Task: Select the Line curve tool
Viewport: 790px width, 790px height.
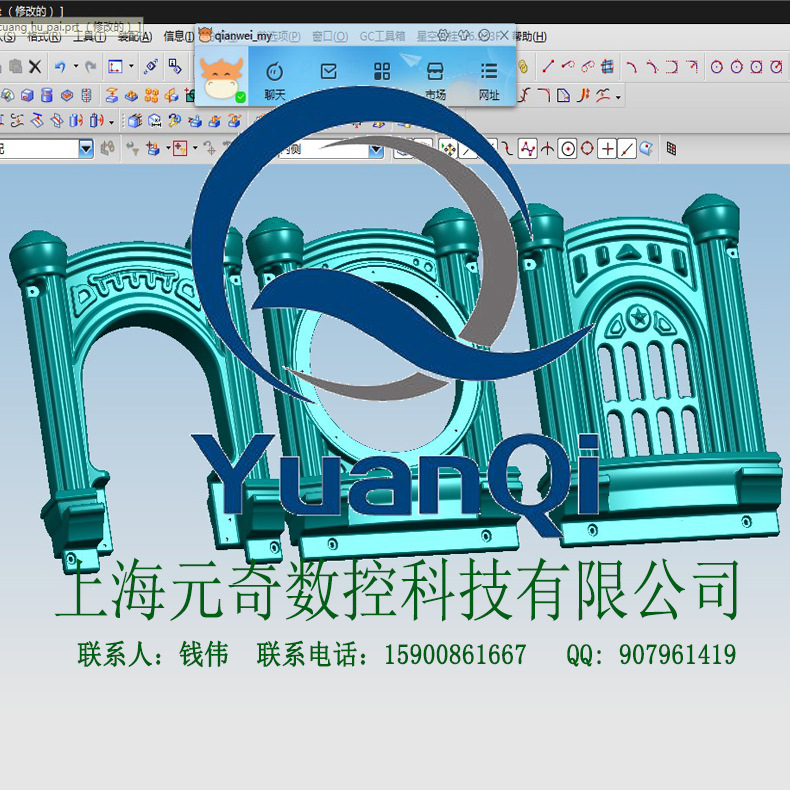Action: pos(548,66)
